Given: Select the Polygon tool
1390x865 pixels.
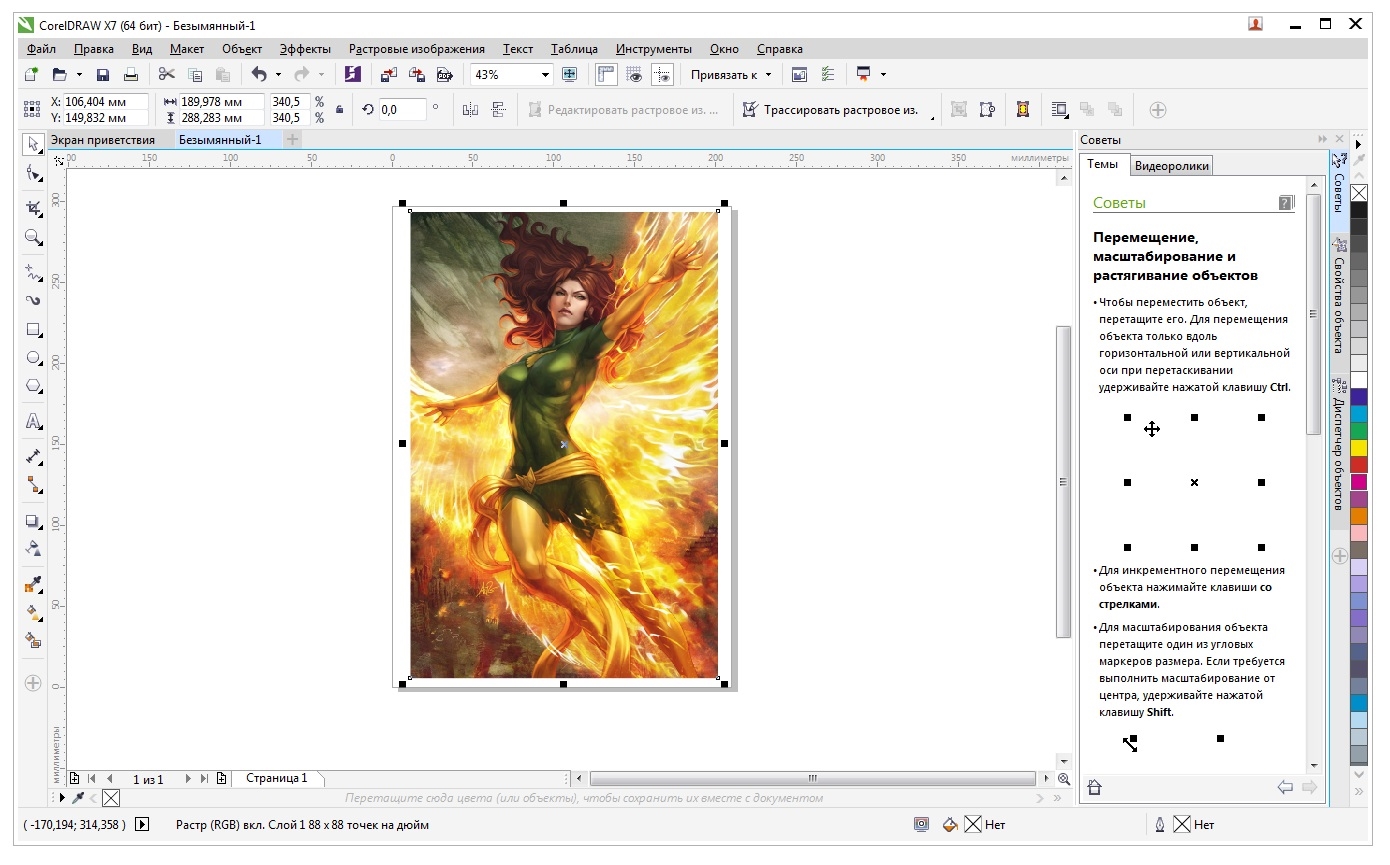Looking at the screenshot, I should (33, 386).
